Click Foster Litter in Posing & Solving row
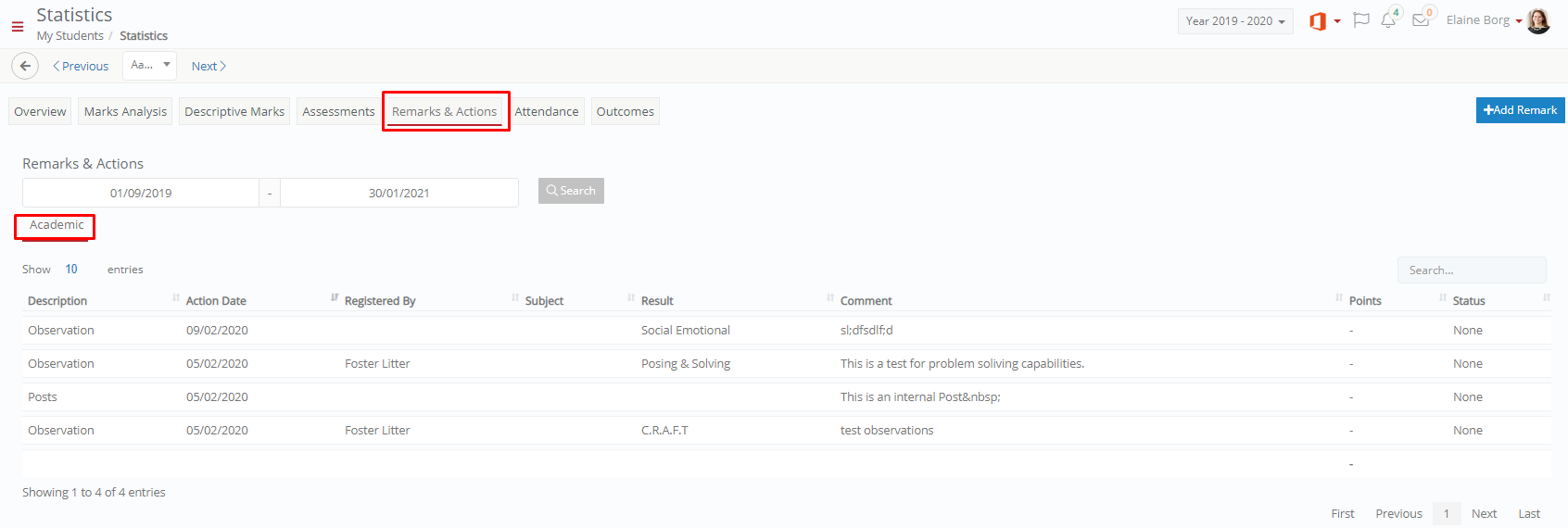This screenshot has height=528, width=1568. click(x=377, y=364)
